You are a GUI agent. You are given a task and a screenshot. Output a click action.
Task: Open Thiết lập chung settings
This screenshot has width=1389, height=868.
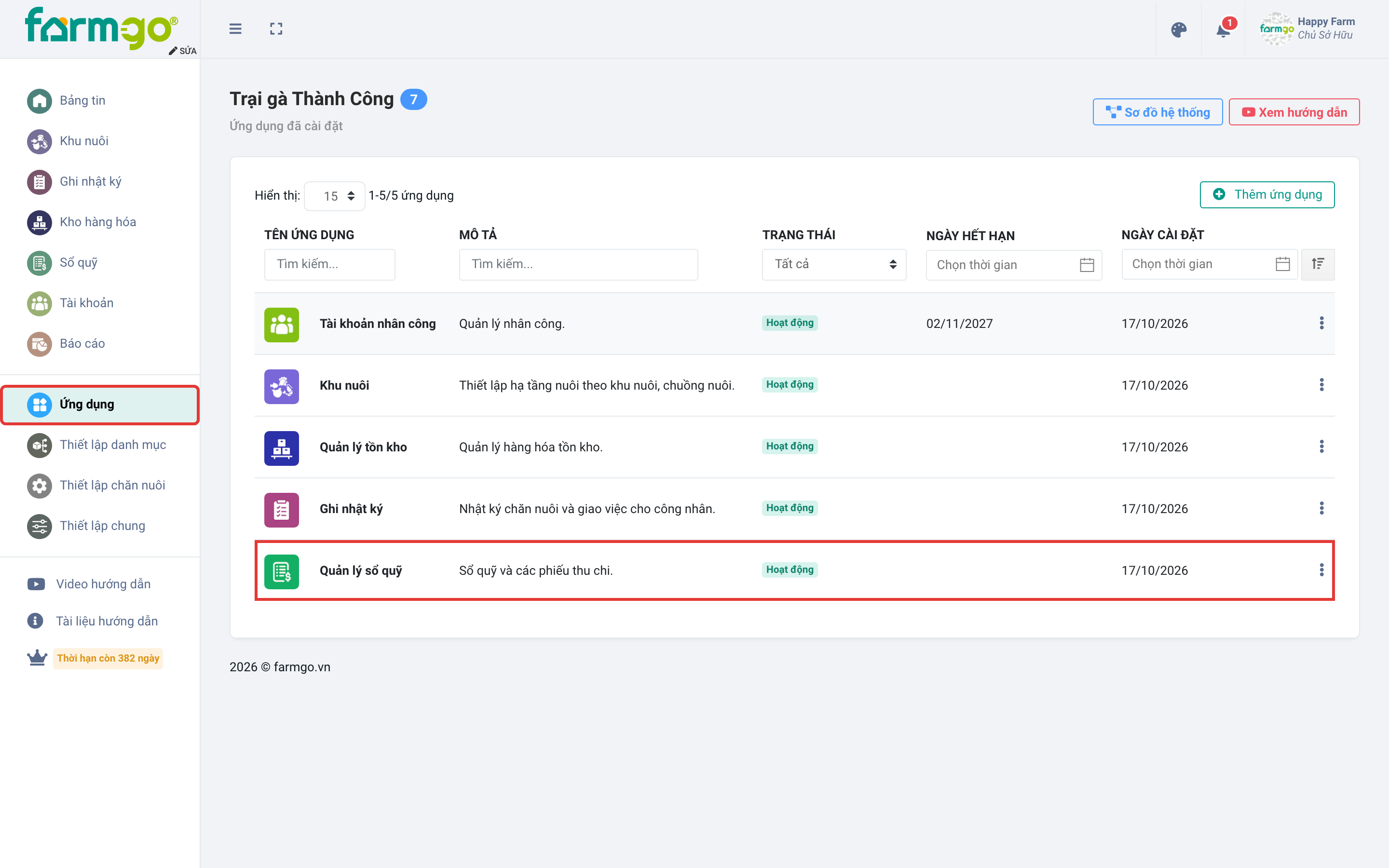[x=86, y=527]
